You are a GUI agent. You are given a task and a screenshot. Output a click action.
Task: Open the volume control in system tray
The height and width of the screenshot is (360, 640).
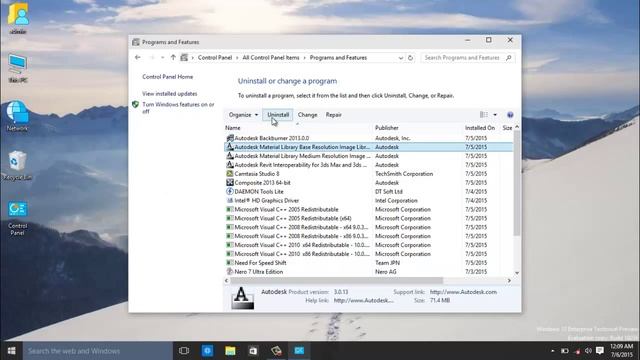tap(588, 351)
